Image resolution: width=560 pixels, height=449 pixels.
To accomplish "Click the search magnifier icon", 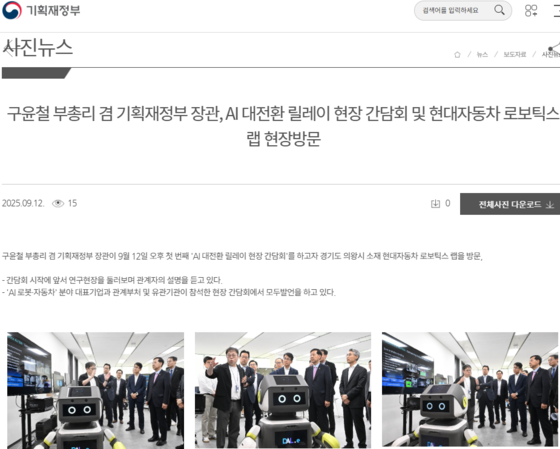I will tap(499, 10).
